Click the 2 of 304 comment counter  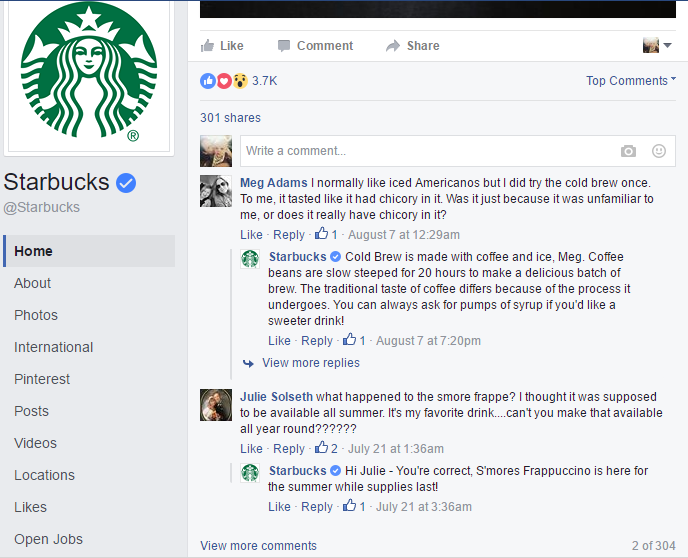pyautogui.click(x=653, y=546)
